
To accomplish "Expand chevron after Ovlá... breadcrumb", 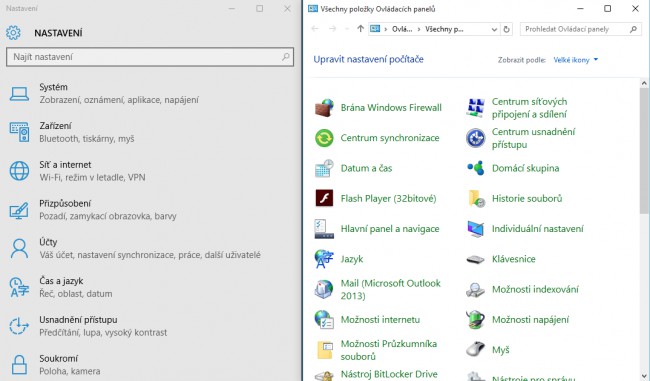I will click(419, 29).
